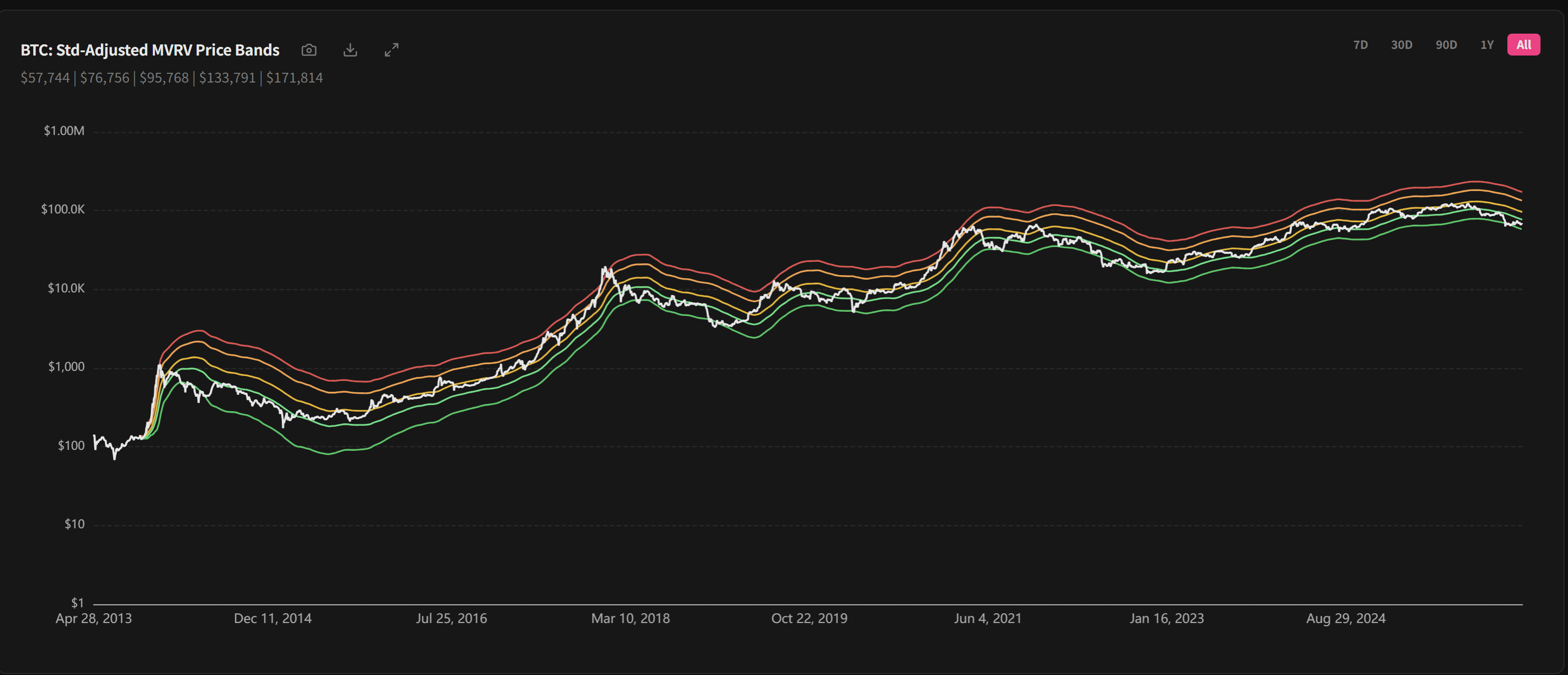1568x675 pixels.
Task: Click the Apr 28, 2013 date label
Action: coord(93,618)
